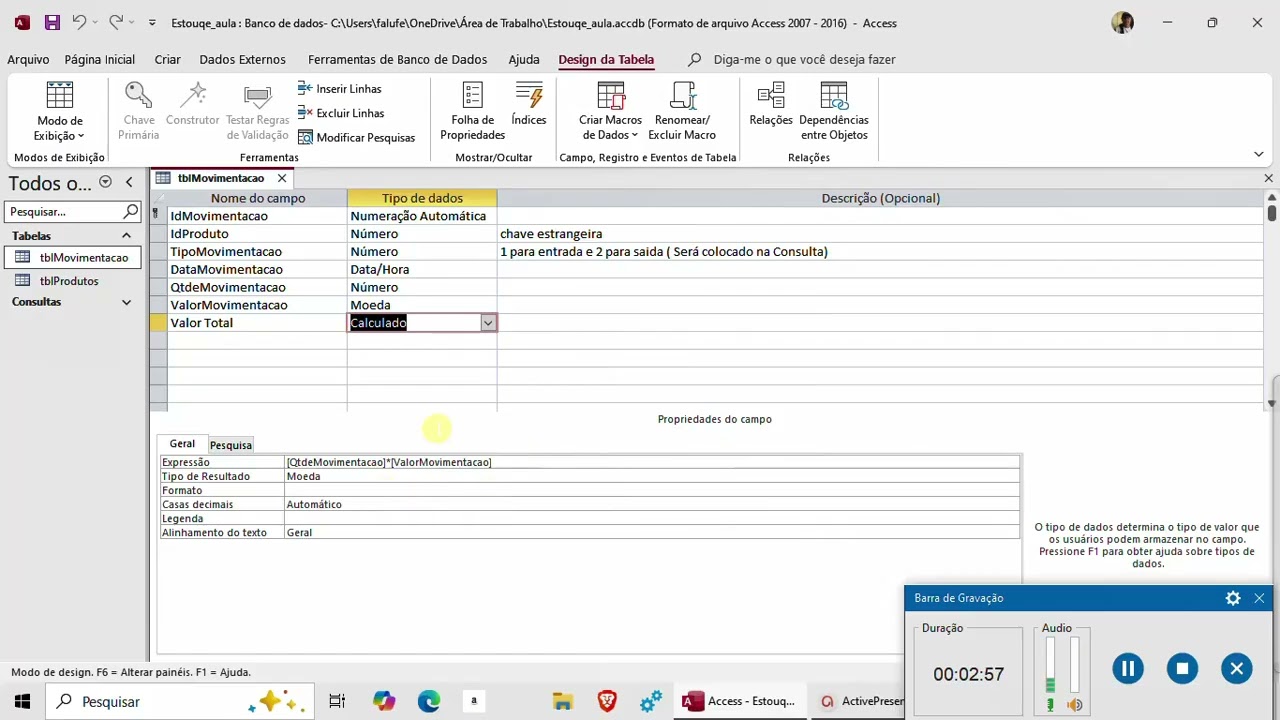Discard recording with the round X button
The height and width of the screenshot is (720, 1280).
pyautogui.click(x=1237, y=669)
